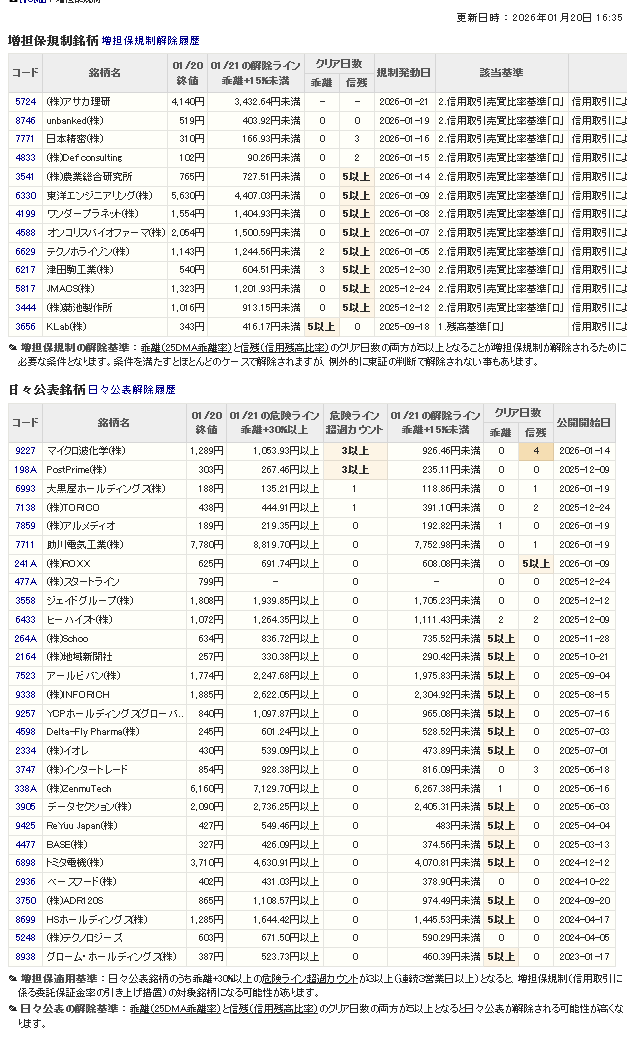This screenshot has width=632, height=1037.
Task: Click stock code 8699 HSホールディングス
Action: (x=25, y=919)
